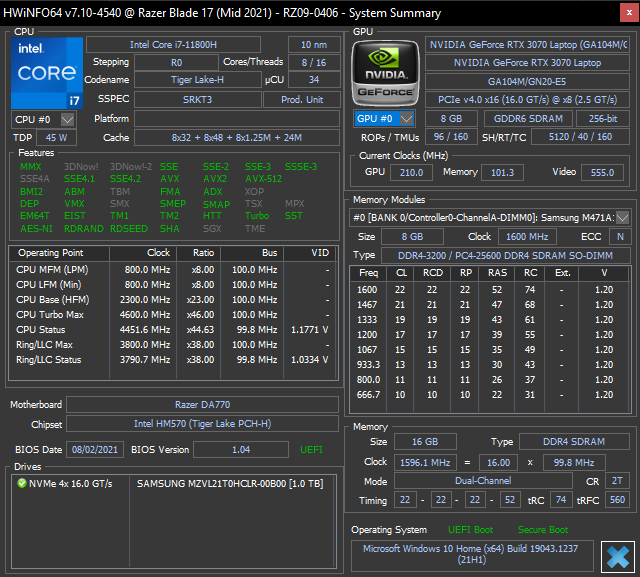Click the Intel Core i7 logo
Viewport: 640px width, 577px height.
click(45, 72)
